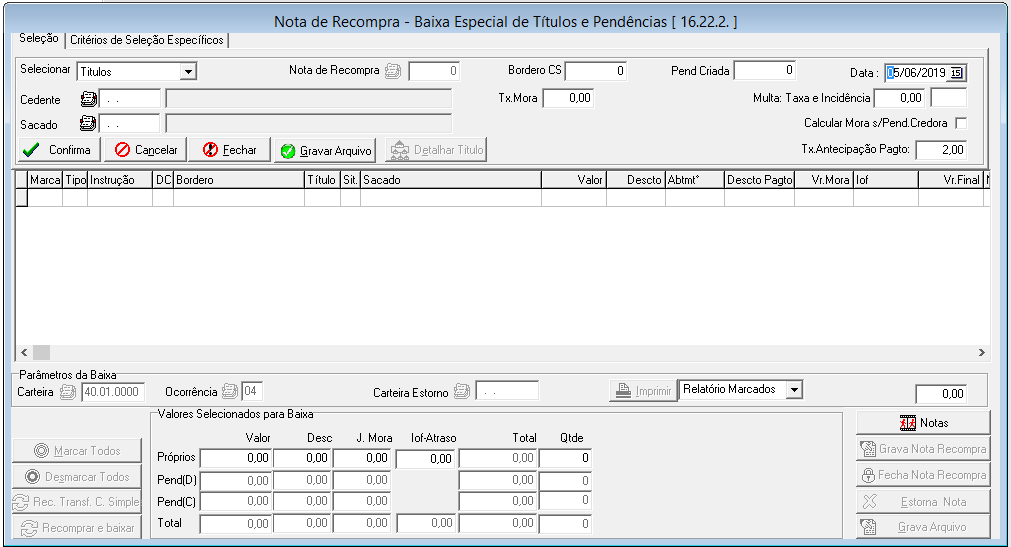Click the Fechar button
The height and width of the screenshot is (547, 1011).
tap(229, 150)
